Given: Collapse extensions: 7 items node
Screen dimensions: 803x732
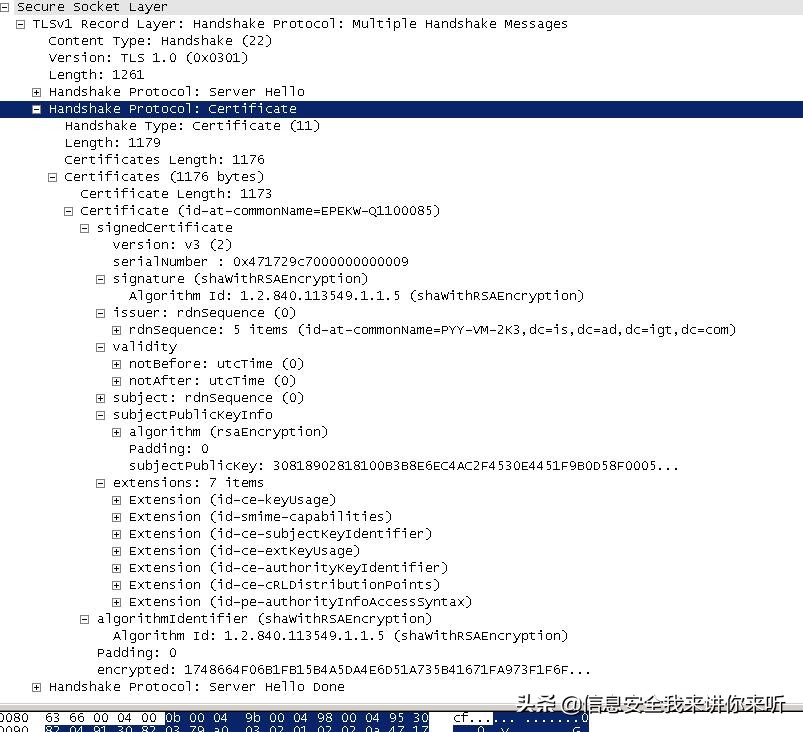Looking at the screenshot, I should 100,483.
